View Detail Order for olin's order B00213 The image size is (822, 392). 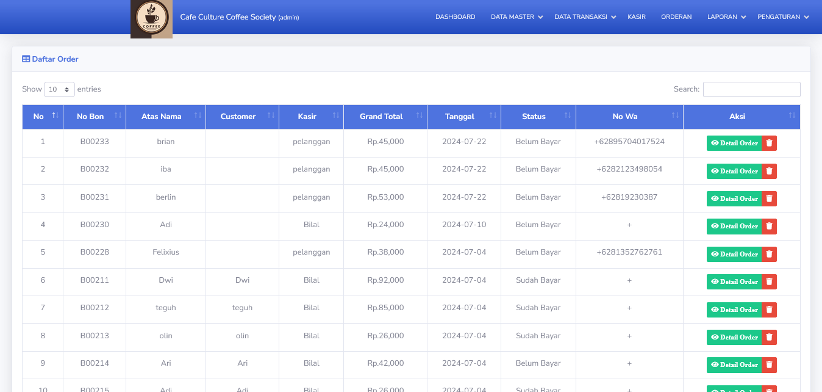pos(734,337)
